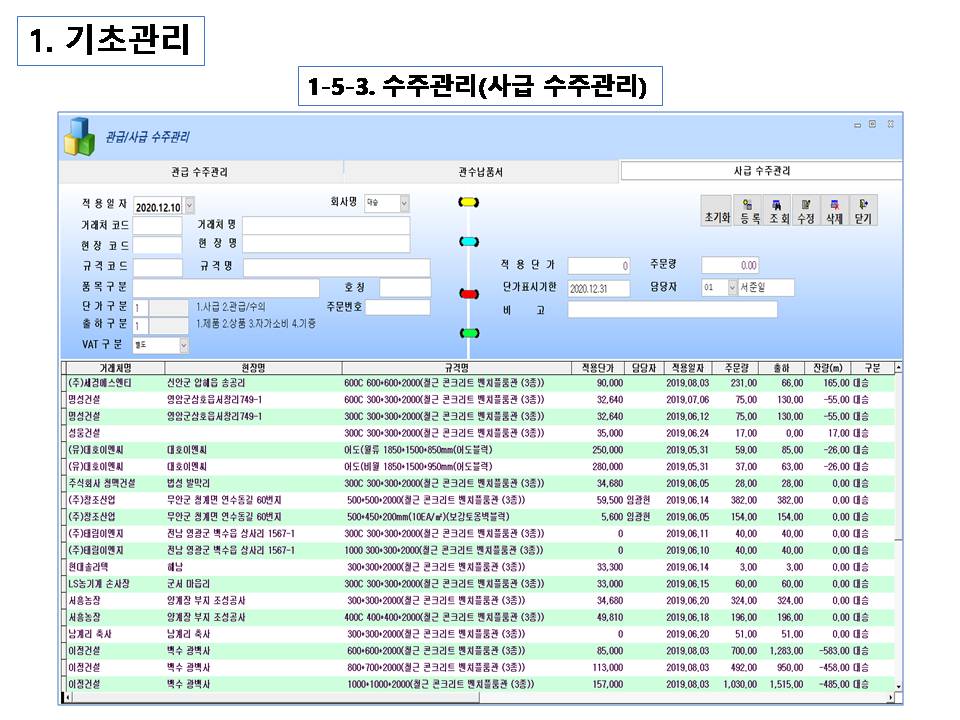960x720 pixels.
Task: Click the 규격명 column header
Action: (x=457, y=368)
